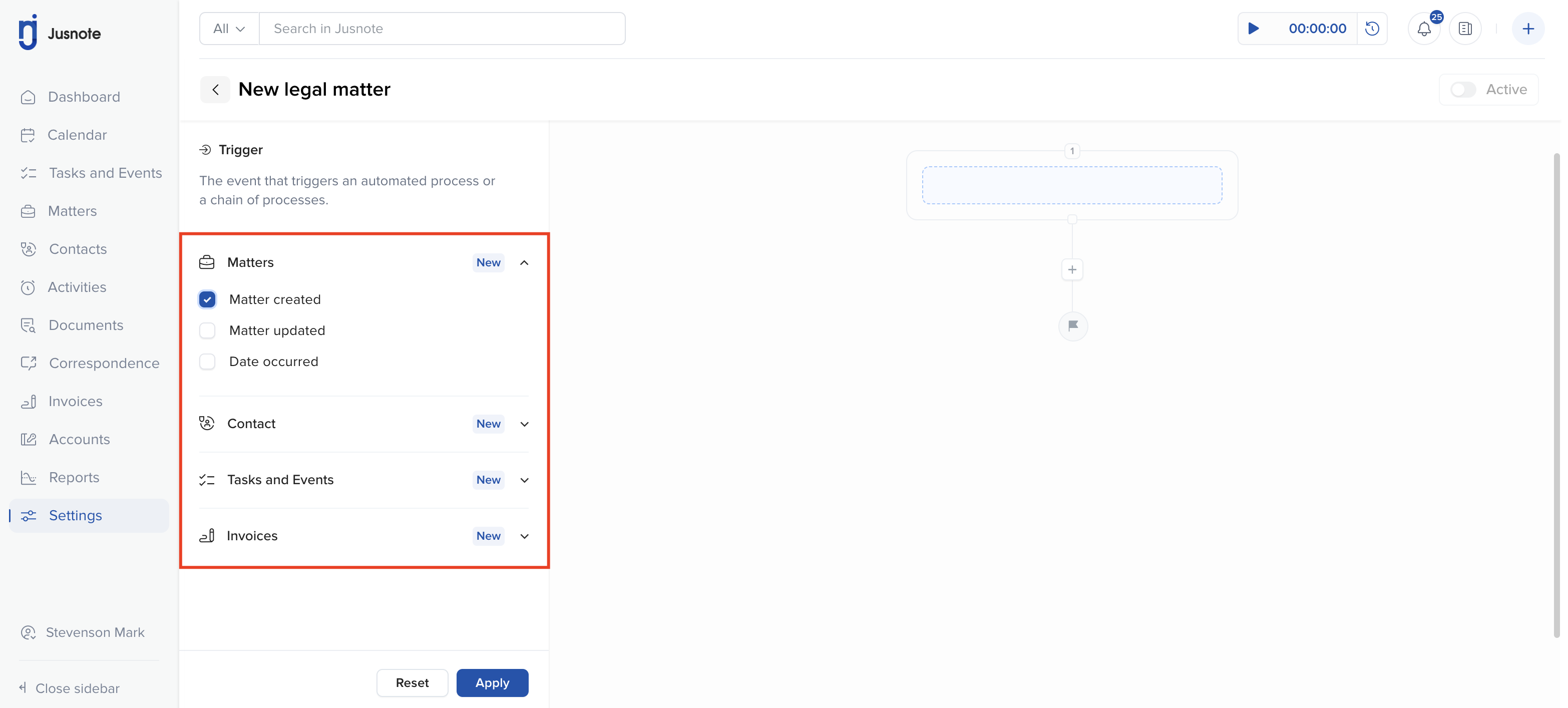Click the Reports chart icon
This screenshot has width=1568, height=708.
(x=28, y=477)
